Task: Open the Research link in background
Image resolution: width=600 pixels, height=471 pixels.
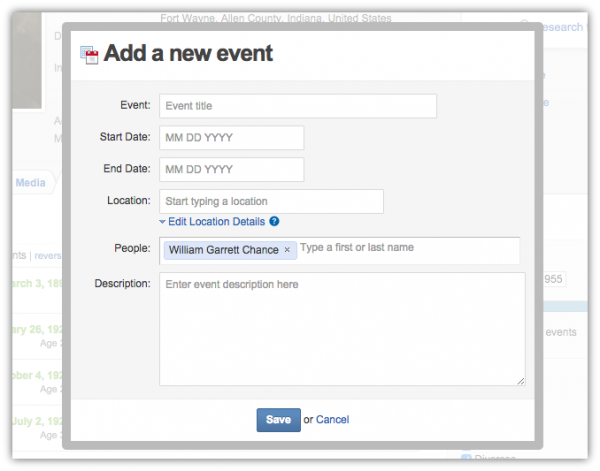Action: (x=562, y=27)
